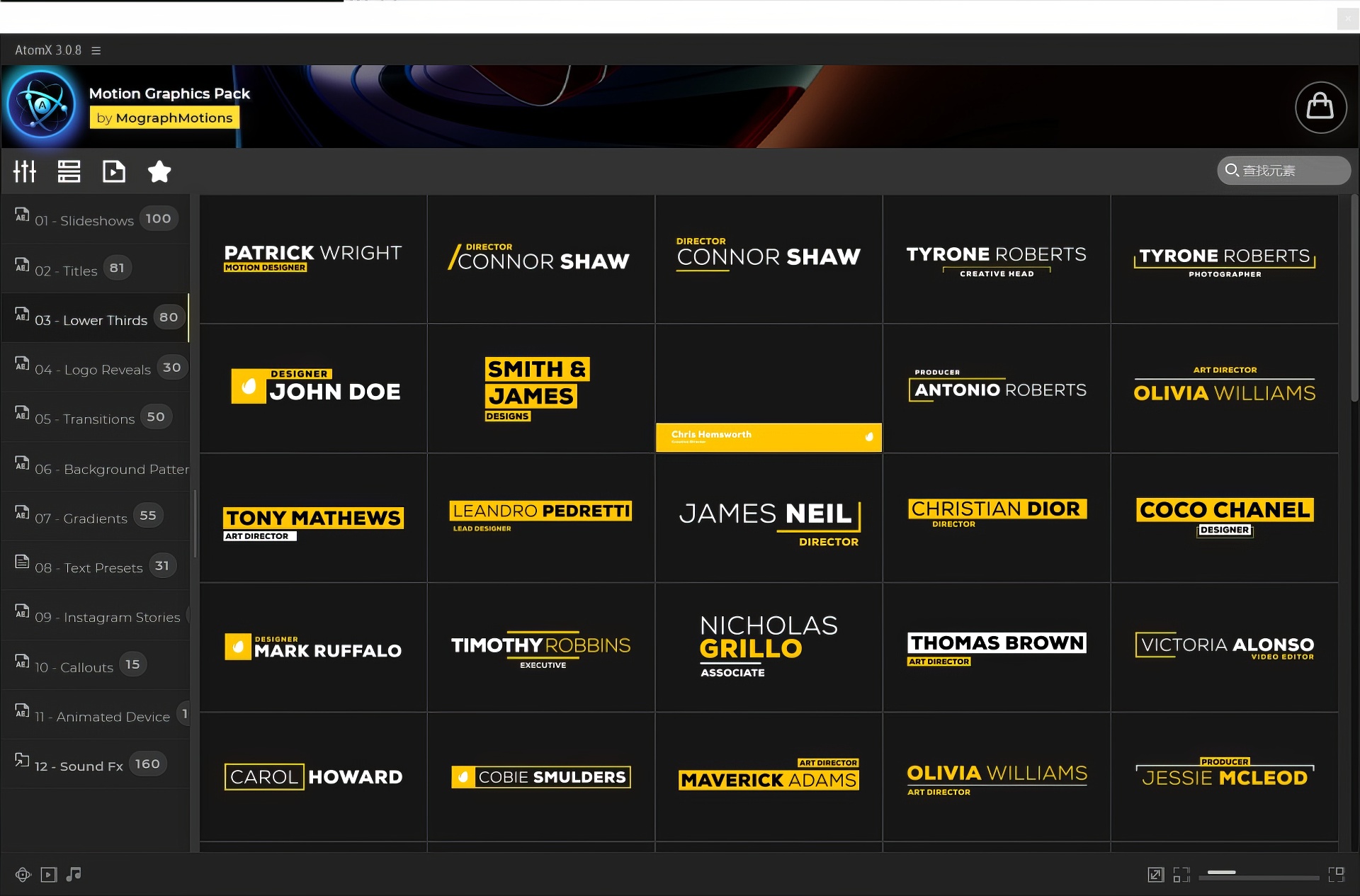
Task: Open the shopping bag store icon
Action: point(1320,108)
